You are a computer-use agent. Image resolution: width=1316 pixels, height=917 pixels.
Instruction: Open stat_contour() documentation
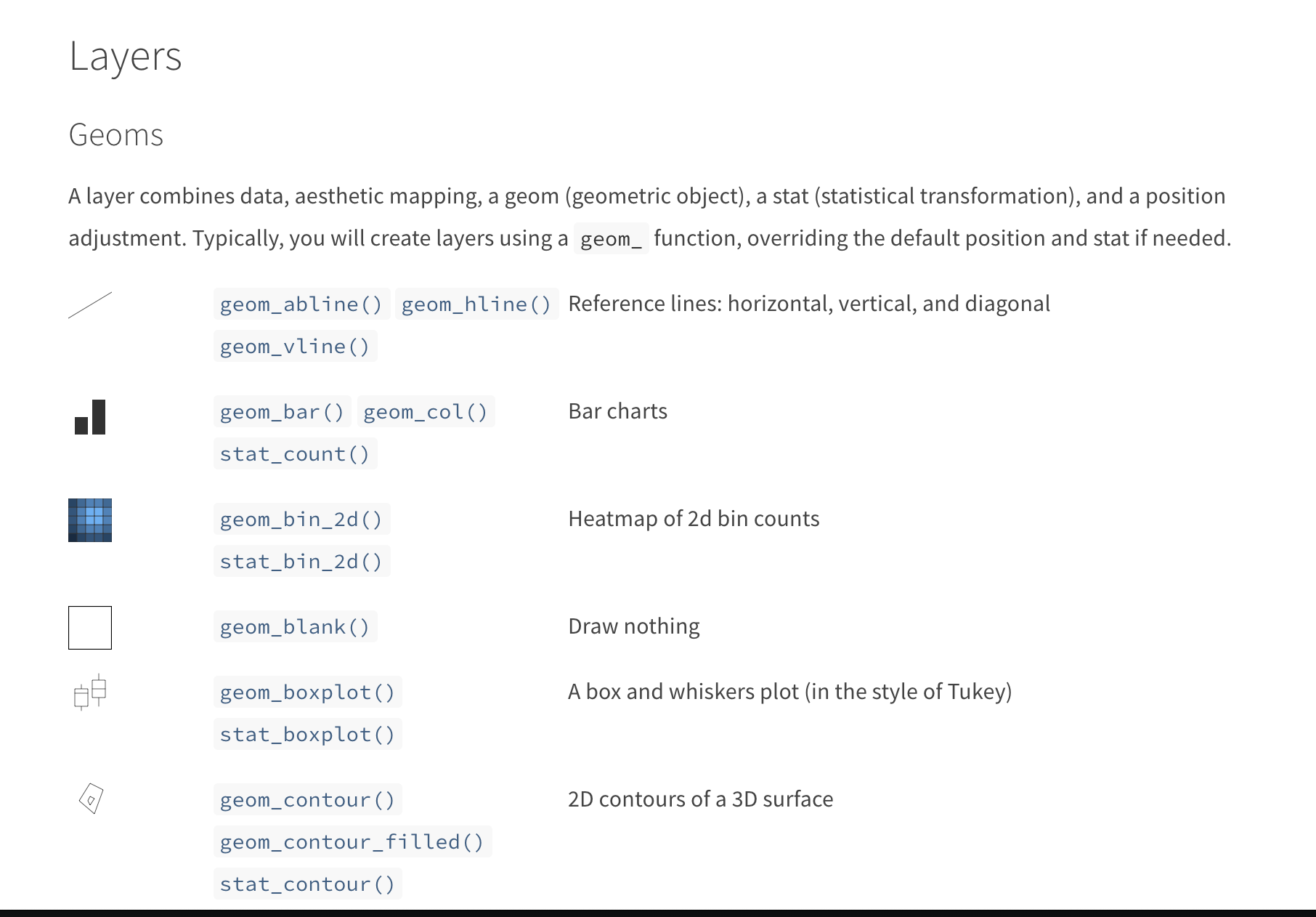307,884
